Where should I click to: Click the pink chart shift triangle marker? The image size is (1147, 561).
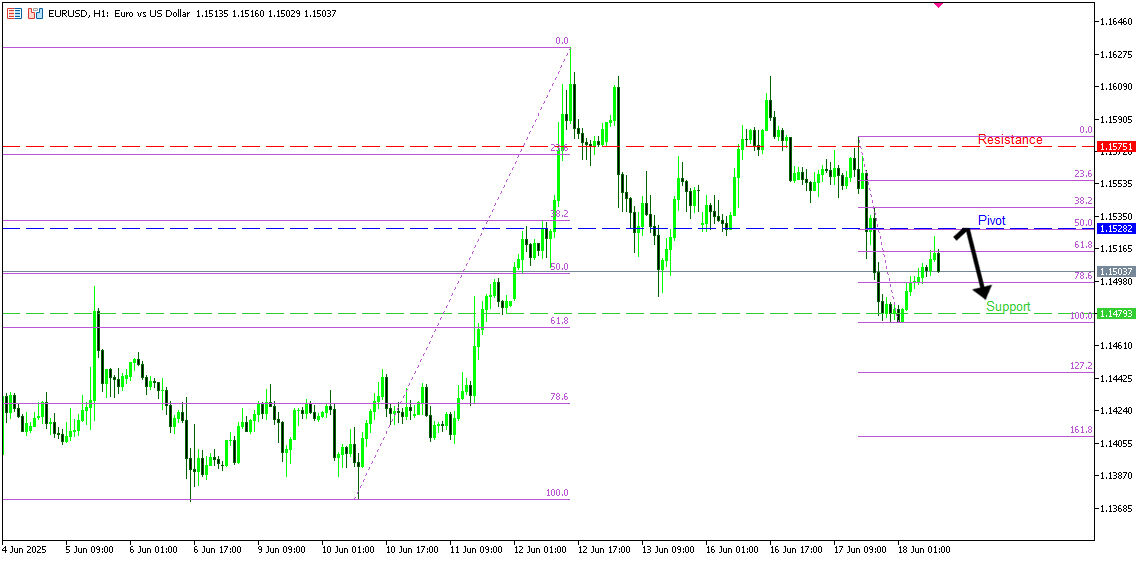937,4
